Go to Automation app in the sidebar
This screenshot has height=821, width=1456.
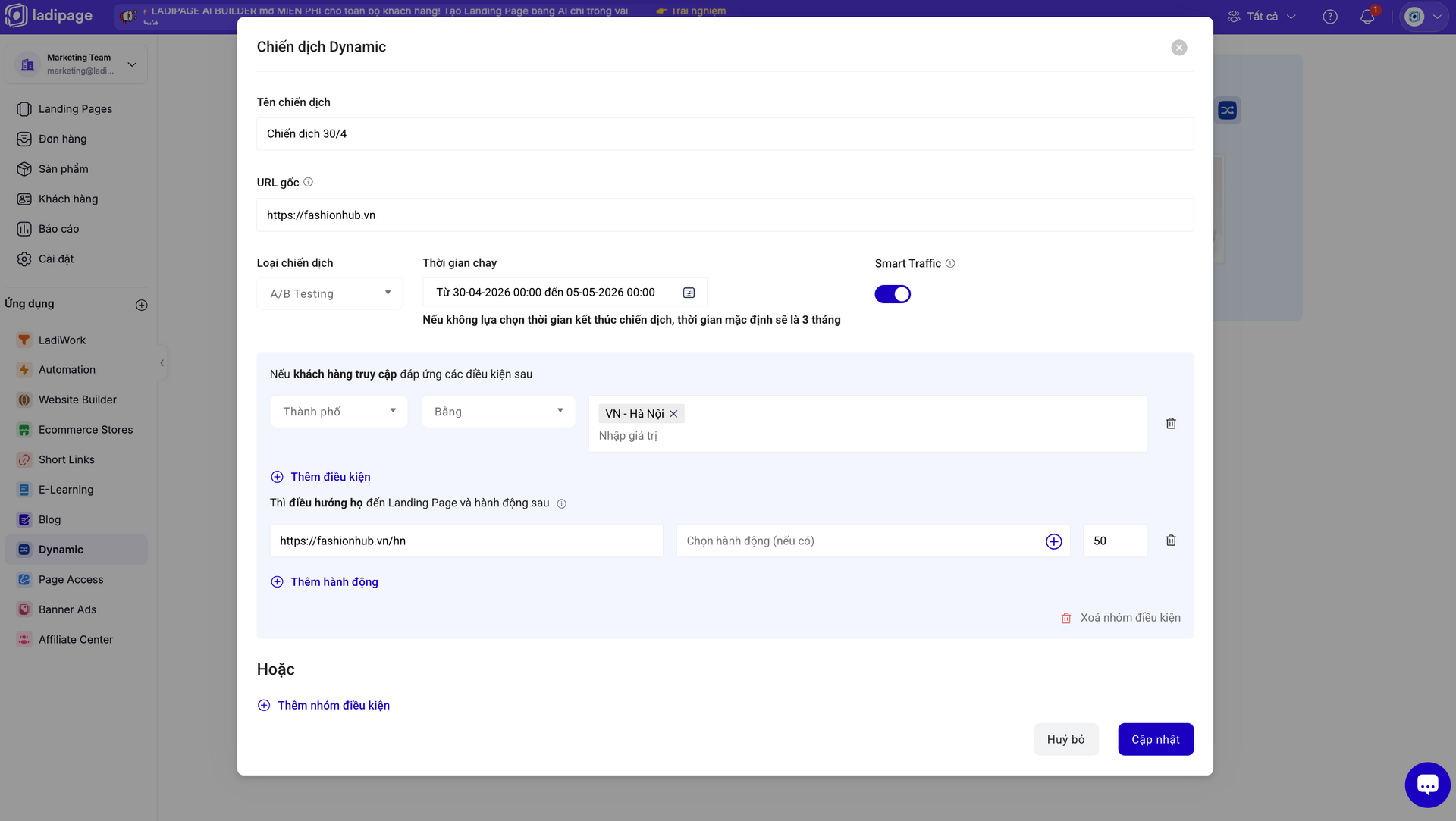click(x=67, y=370)
